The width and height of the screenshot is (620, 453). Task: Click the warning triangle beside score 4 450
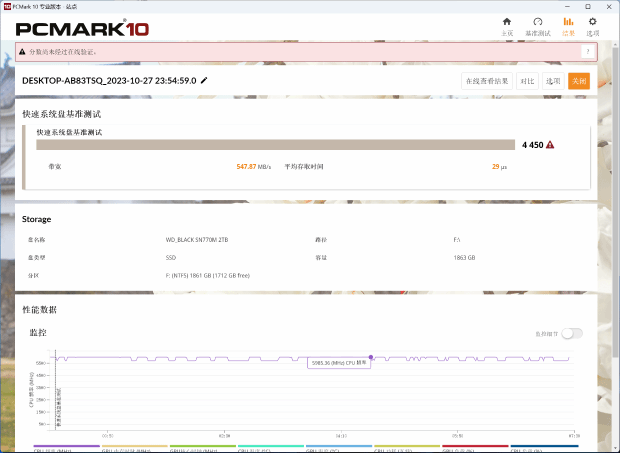pos(550,145)
